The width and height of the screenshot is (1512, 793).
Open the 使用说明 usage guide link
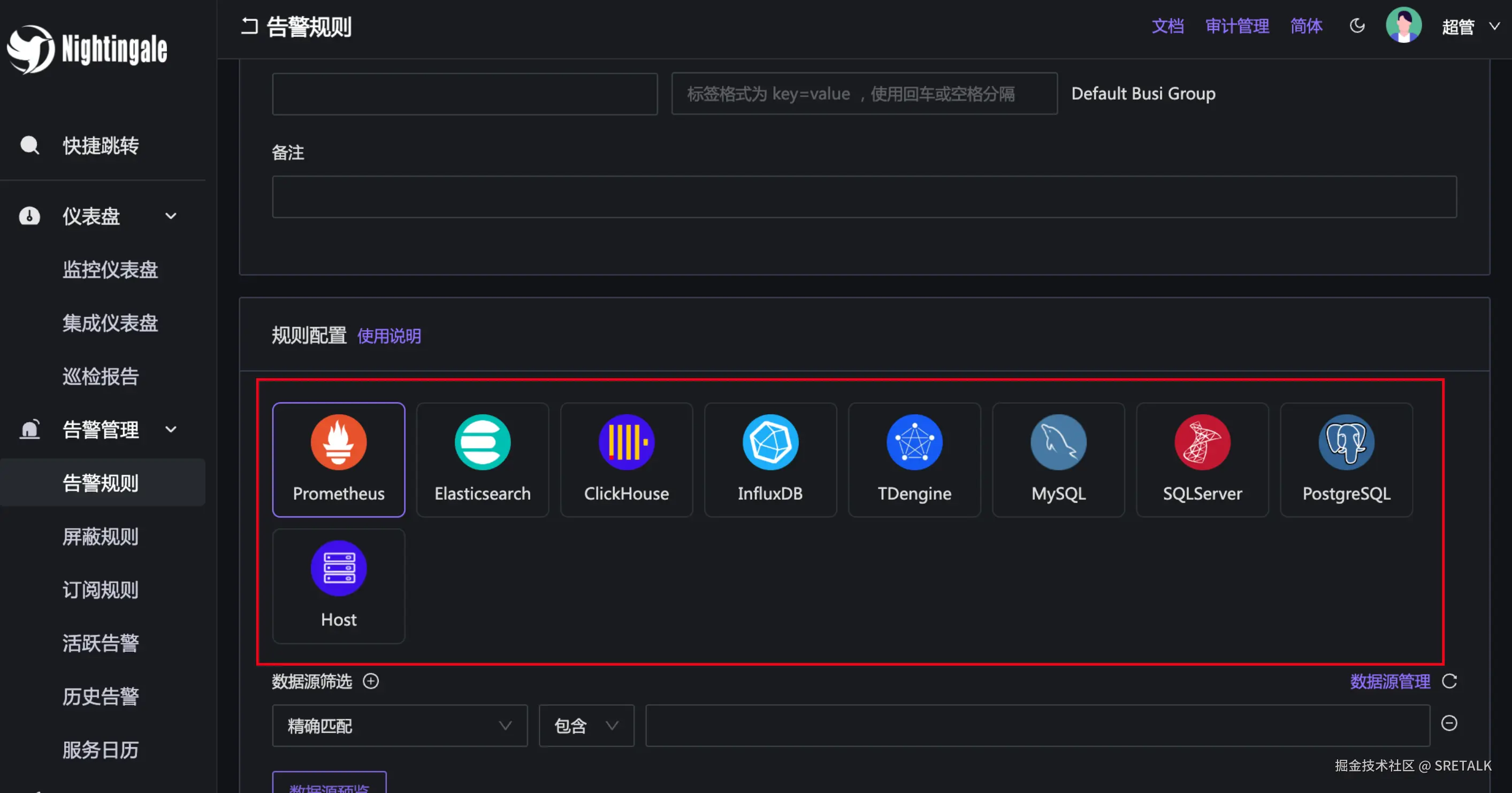click(x=389, y=335)
